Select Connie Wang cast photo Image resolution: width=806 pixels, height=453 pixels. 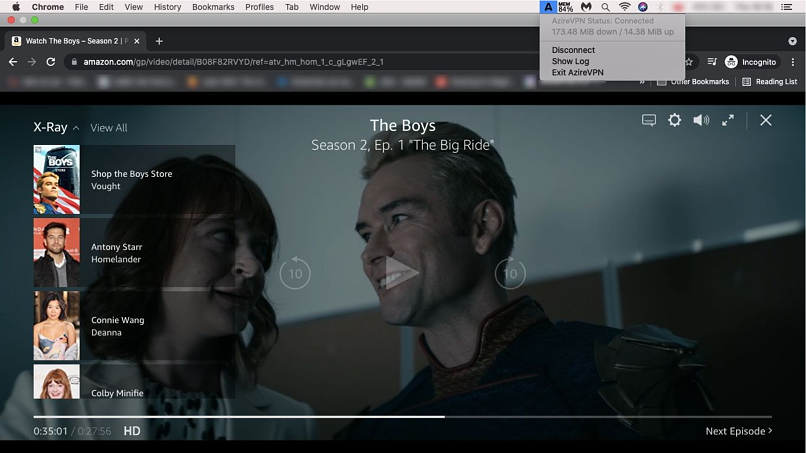tap(57, 325)
